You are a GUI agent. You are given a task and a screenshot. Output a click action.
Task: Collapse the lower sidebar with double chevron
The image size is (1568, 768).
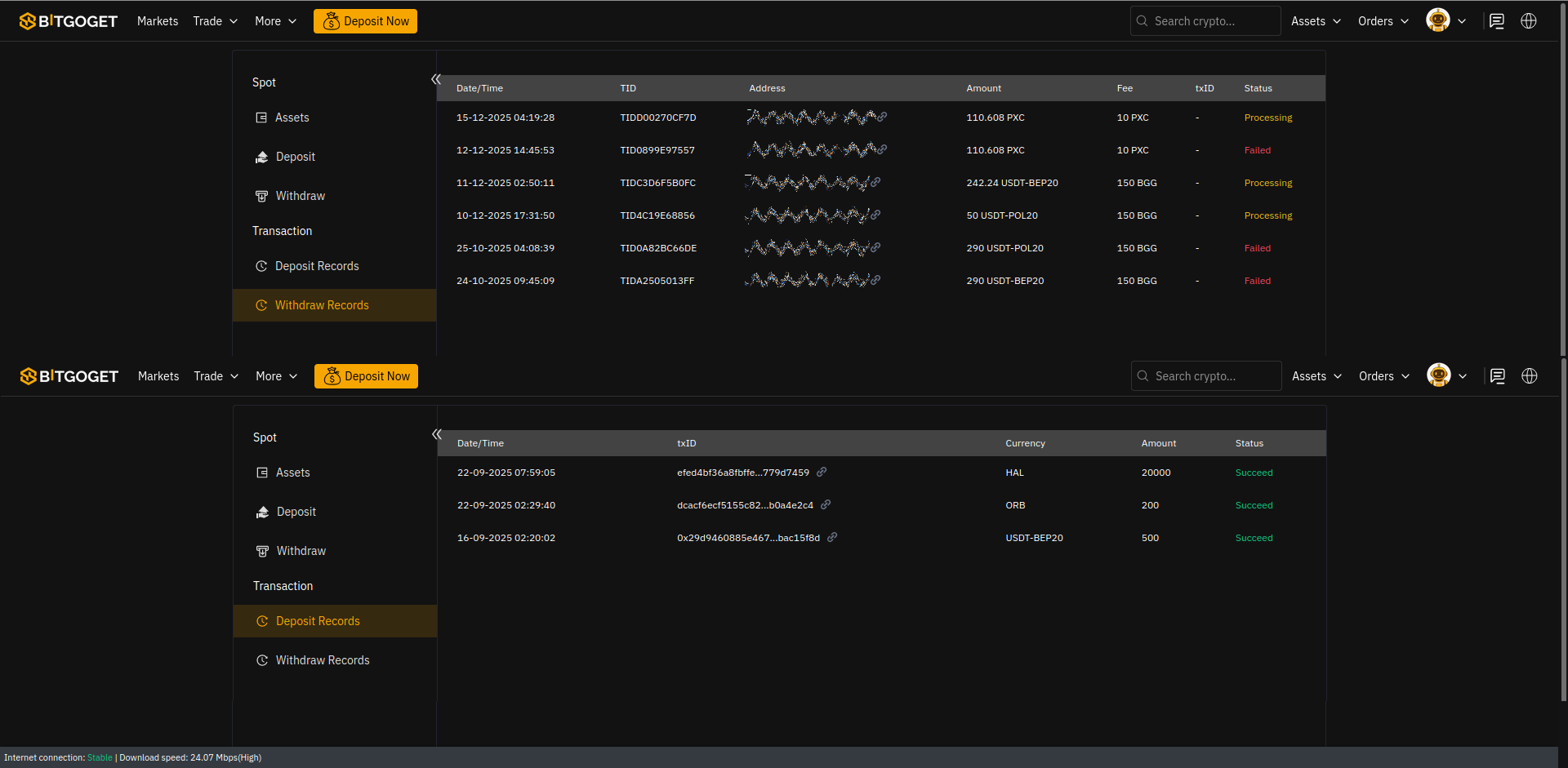(x=437, y=434)
